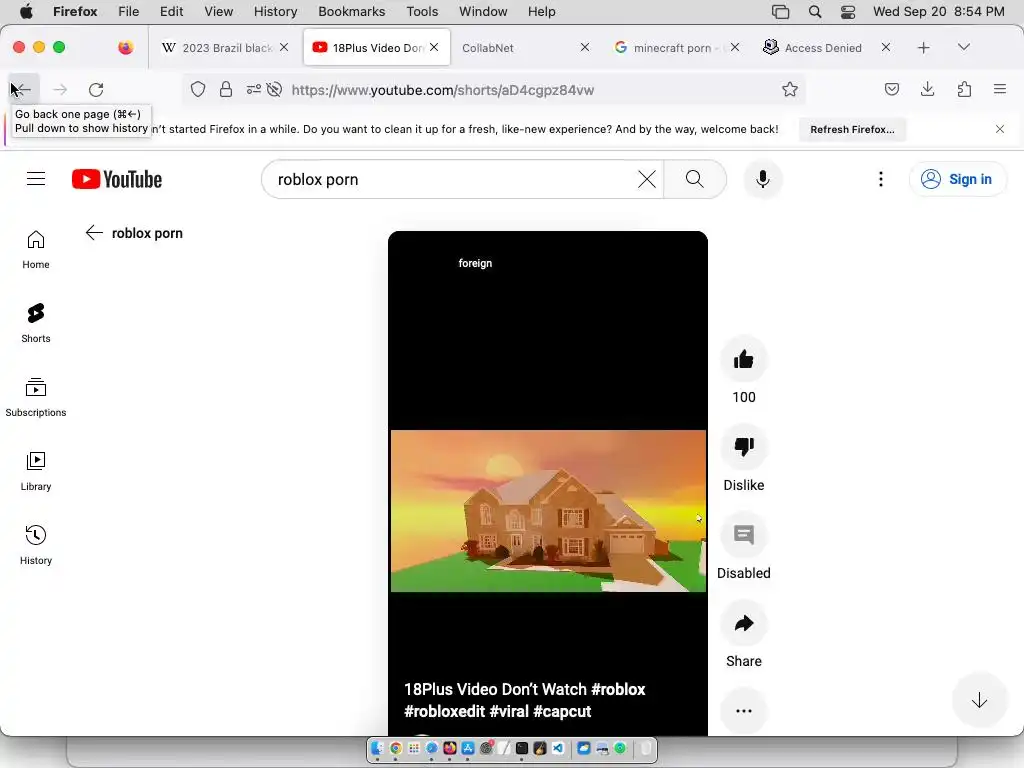This screenshot has width=1024, height=768.
Task: Clear the YouTube search box text
Action: pos(647,179)
